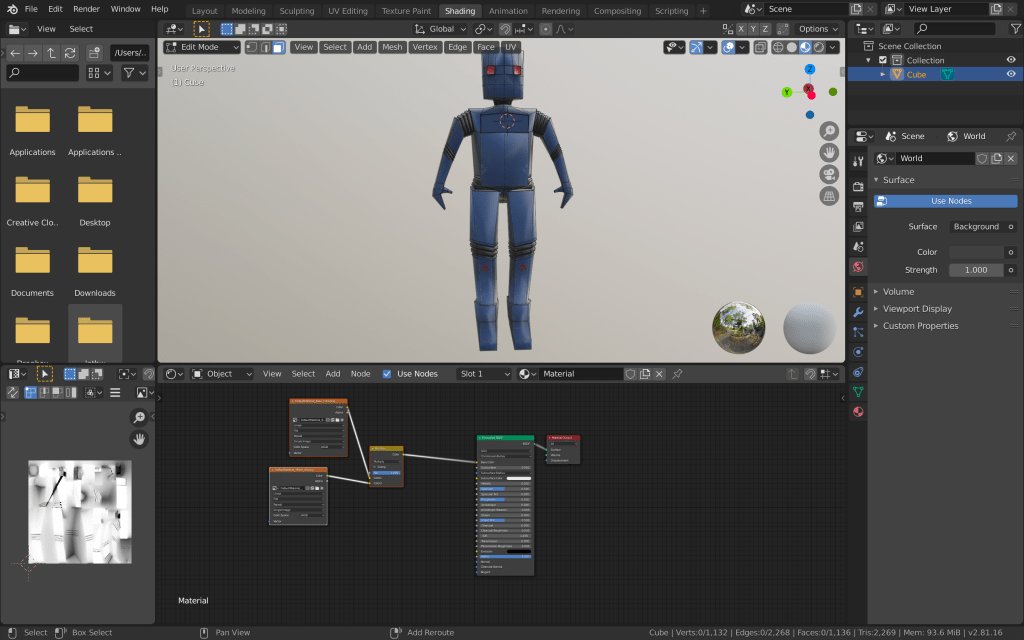Image resolution: width=1024 pixels, height=640 pixels.
Task: Select face select mode icon
Action: [x=278, y=47]
